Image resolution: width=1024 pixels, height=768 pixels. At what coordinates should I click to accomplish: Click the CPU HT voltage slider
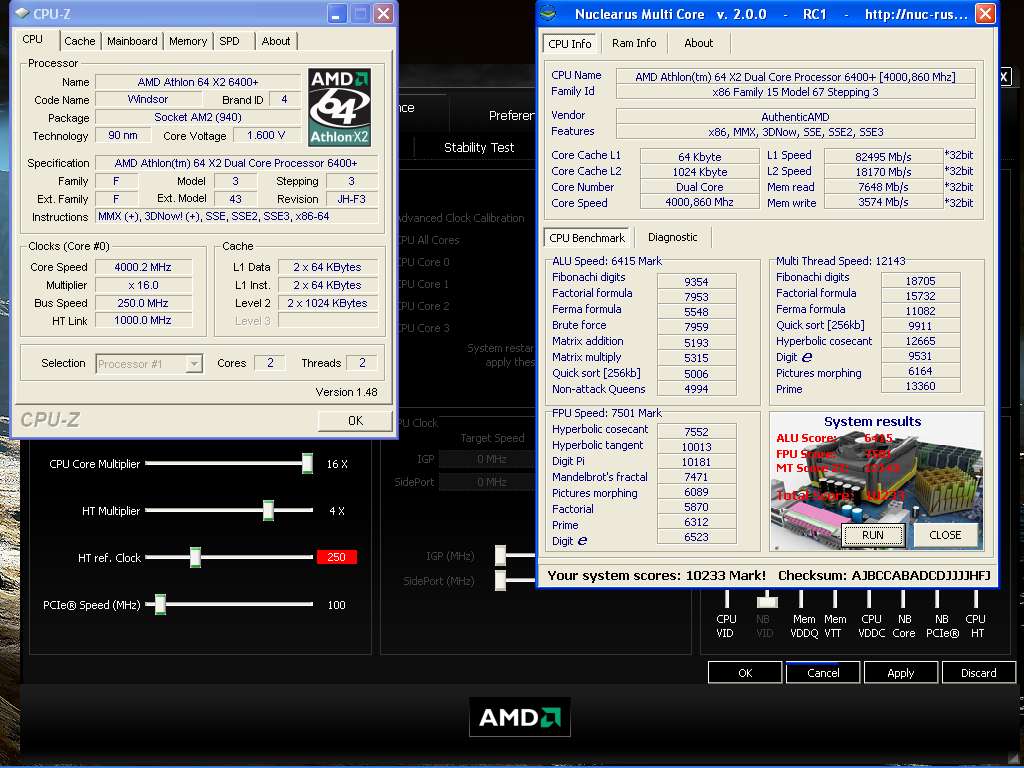coord(976,598)
